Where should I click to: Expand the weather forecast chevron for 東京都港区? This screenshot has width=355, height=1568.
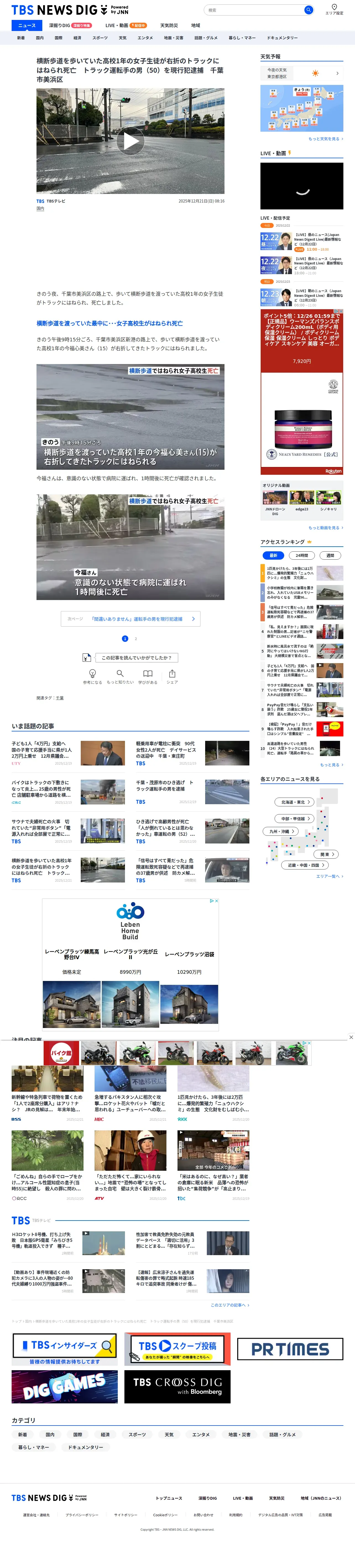pos(337,73)
